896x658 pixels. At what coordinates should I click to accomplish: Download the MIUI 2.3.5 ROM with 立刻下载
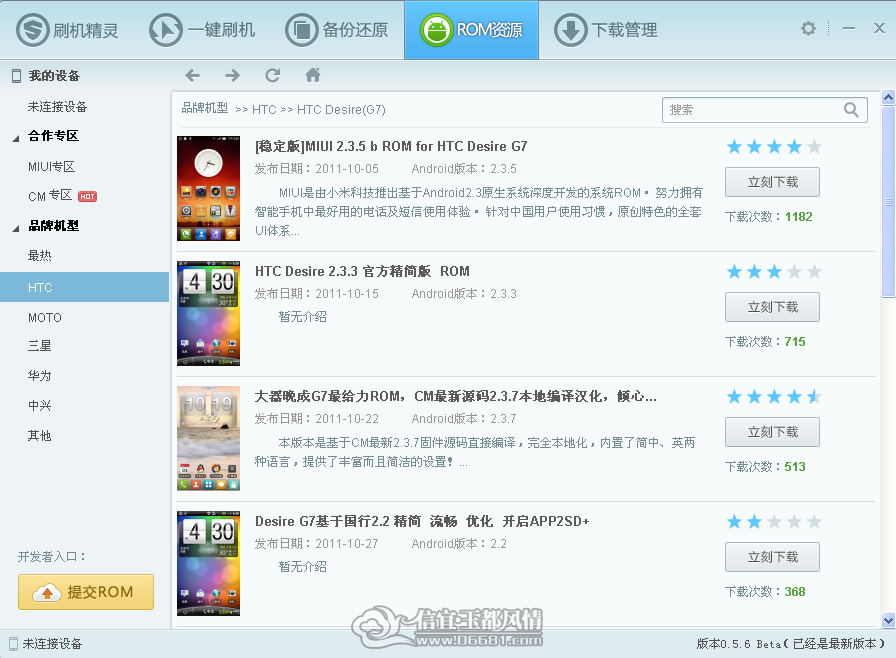click(772, 182)
